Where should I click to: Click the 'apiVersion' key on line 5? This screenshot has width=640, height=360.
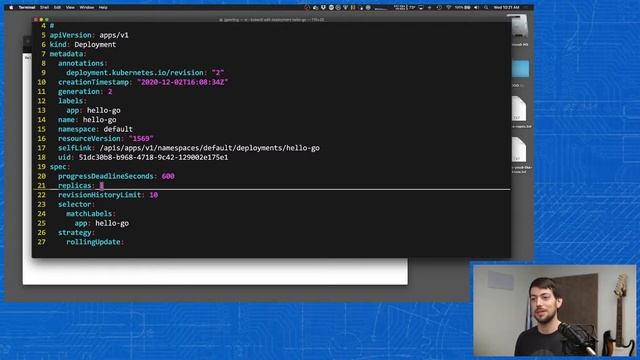(x=71, y=35)
